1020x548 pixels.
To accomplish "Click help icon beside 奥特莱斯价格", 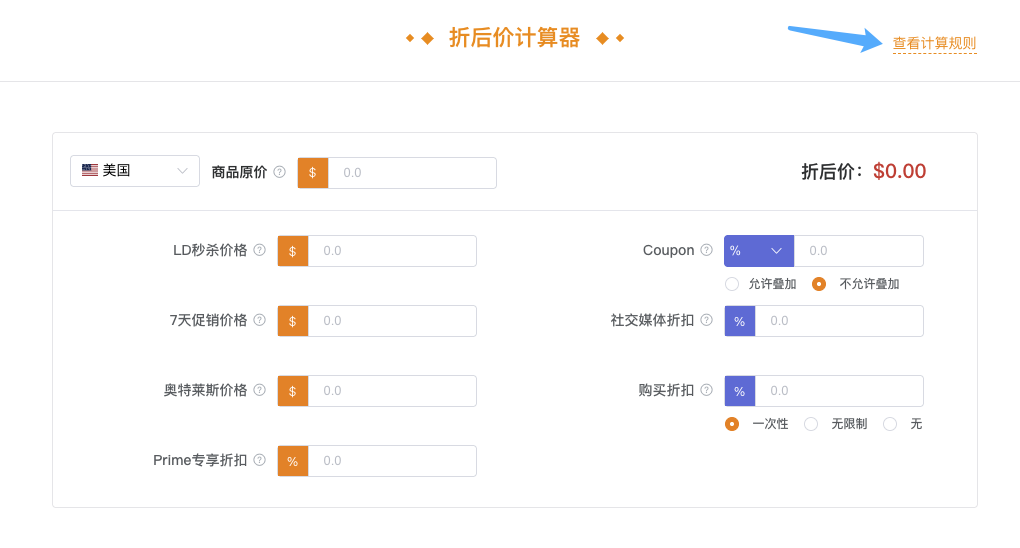I will pos(260,390).
